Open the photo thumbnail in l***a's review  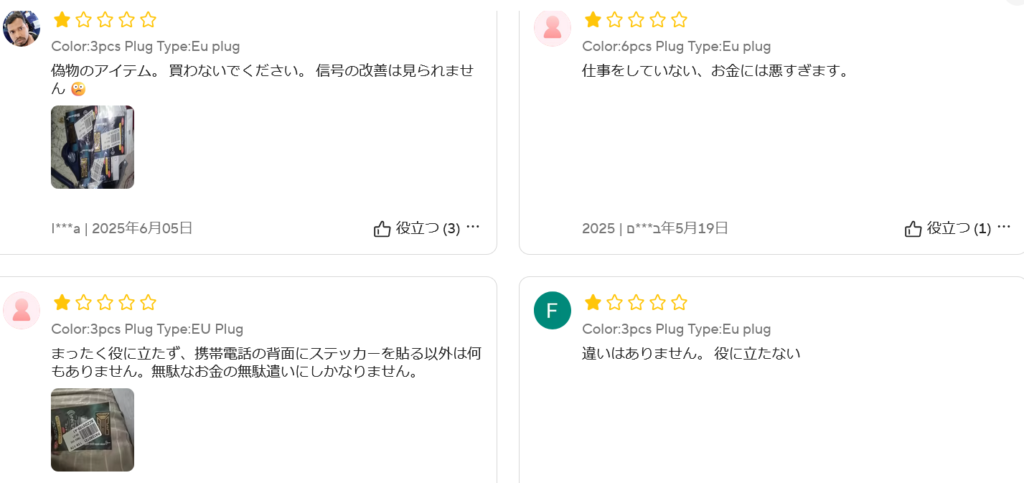[92, 147]
